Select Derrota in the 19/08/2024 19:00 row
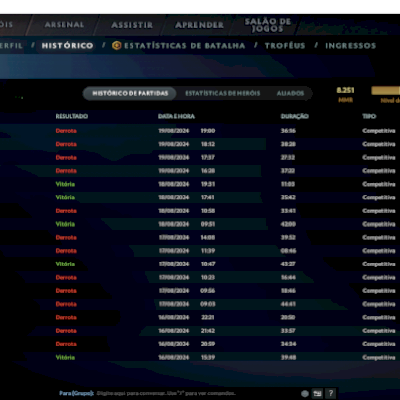 point(66,131)
